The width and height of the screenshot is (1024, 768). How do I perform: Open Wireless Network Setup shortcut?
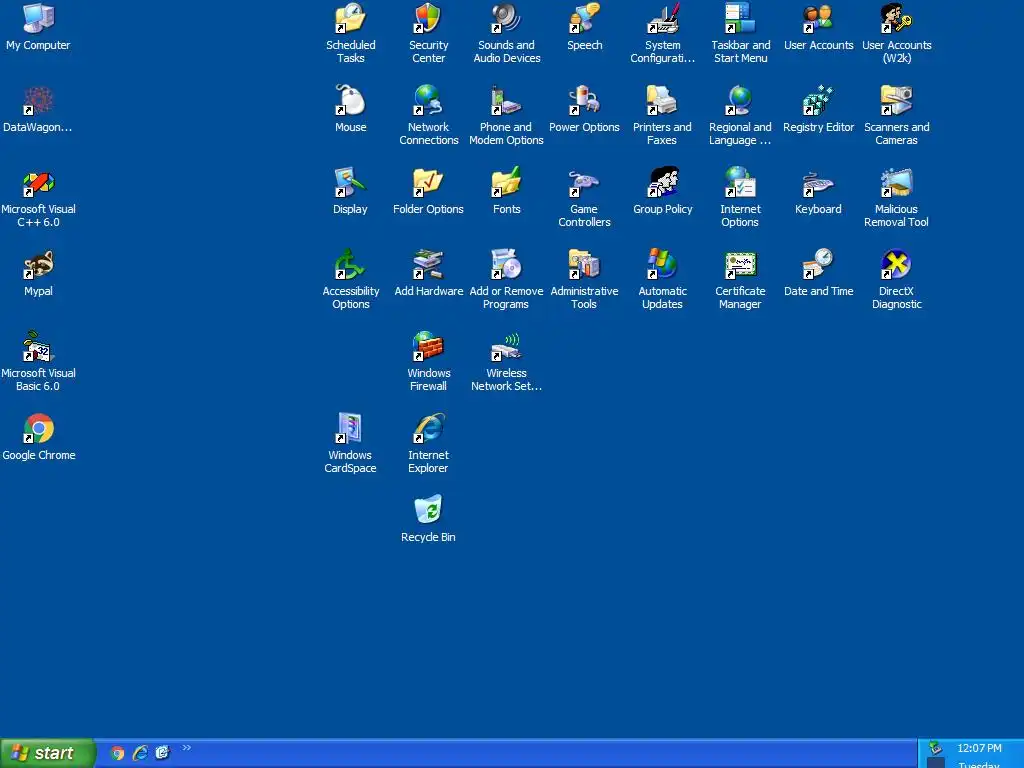(x=507, y=362)
